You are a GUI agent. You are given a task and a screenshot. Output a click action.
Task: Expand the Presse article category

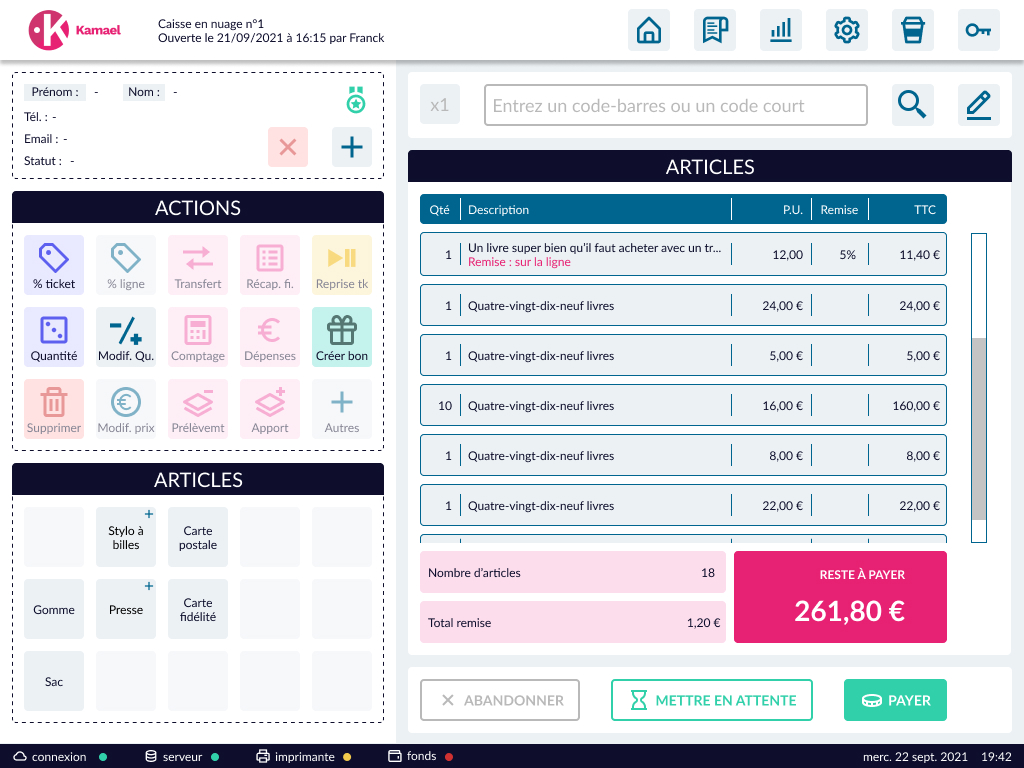coord(126,609)
